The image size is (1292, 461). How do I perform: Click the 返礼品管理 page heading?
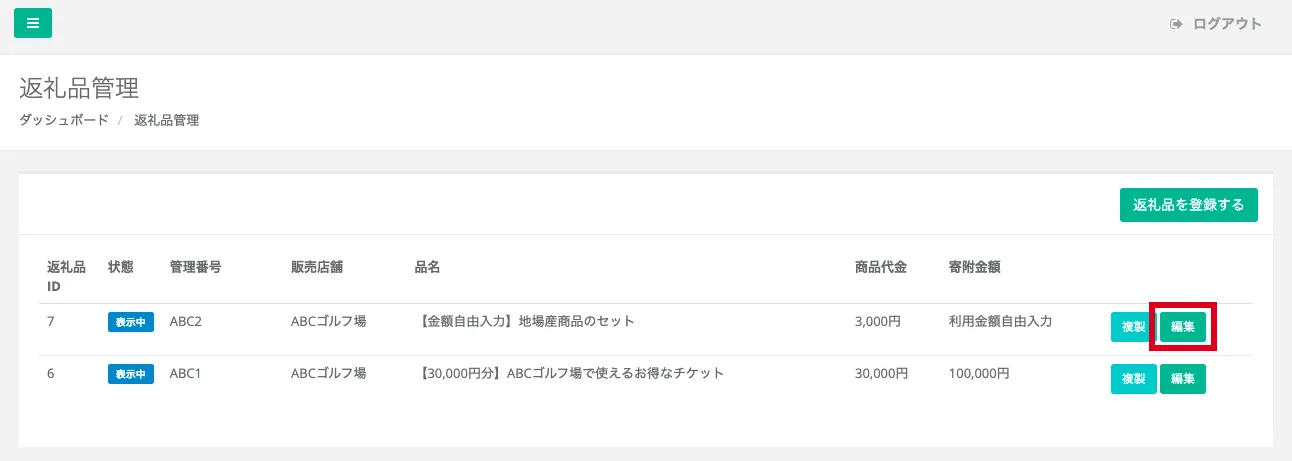point(79,88)
